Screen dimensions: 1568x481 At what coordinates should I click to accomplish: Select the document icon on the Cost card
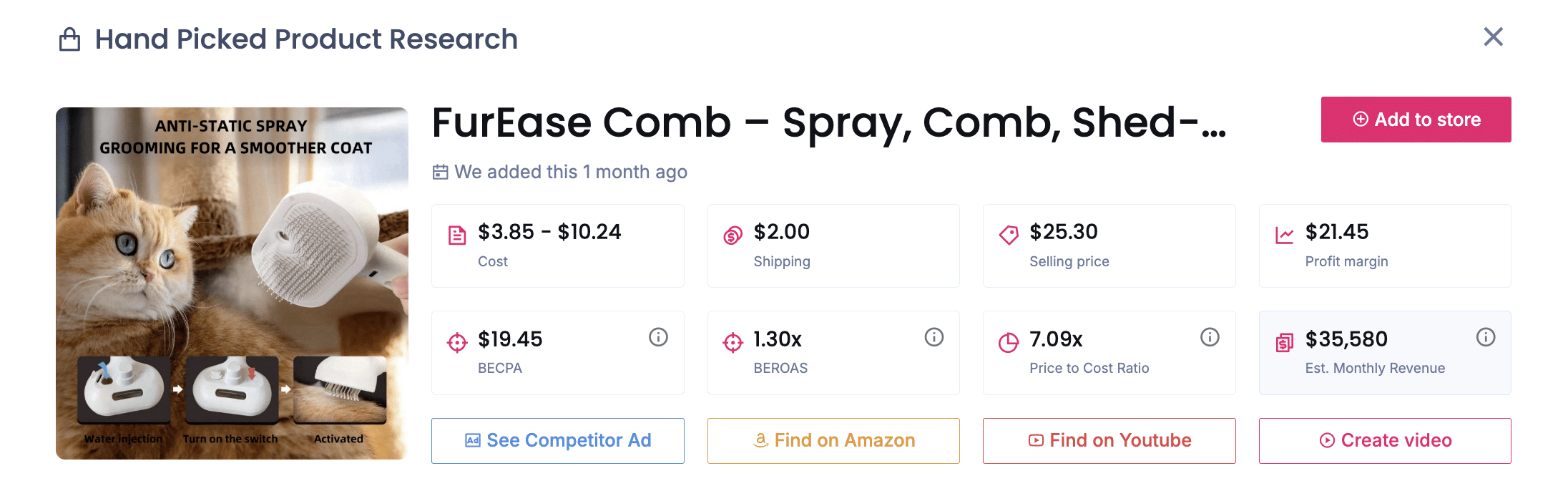click(457, 234)
